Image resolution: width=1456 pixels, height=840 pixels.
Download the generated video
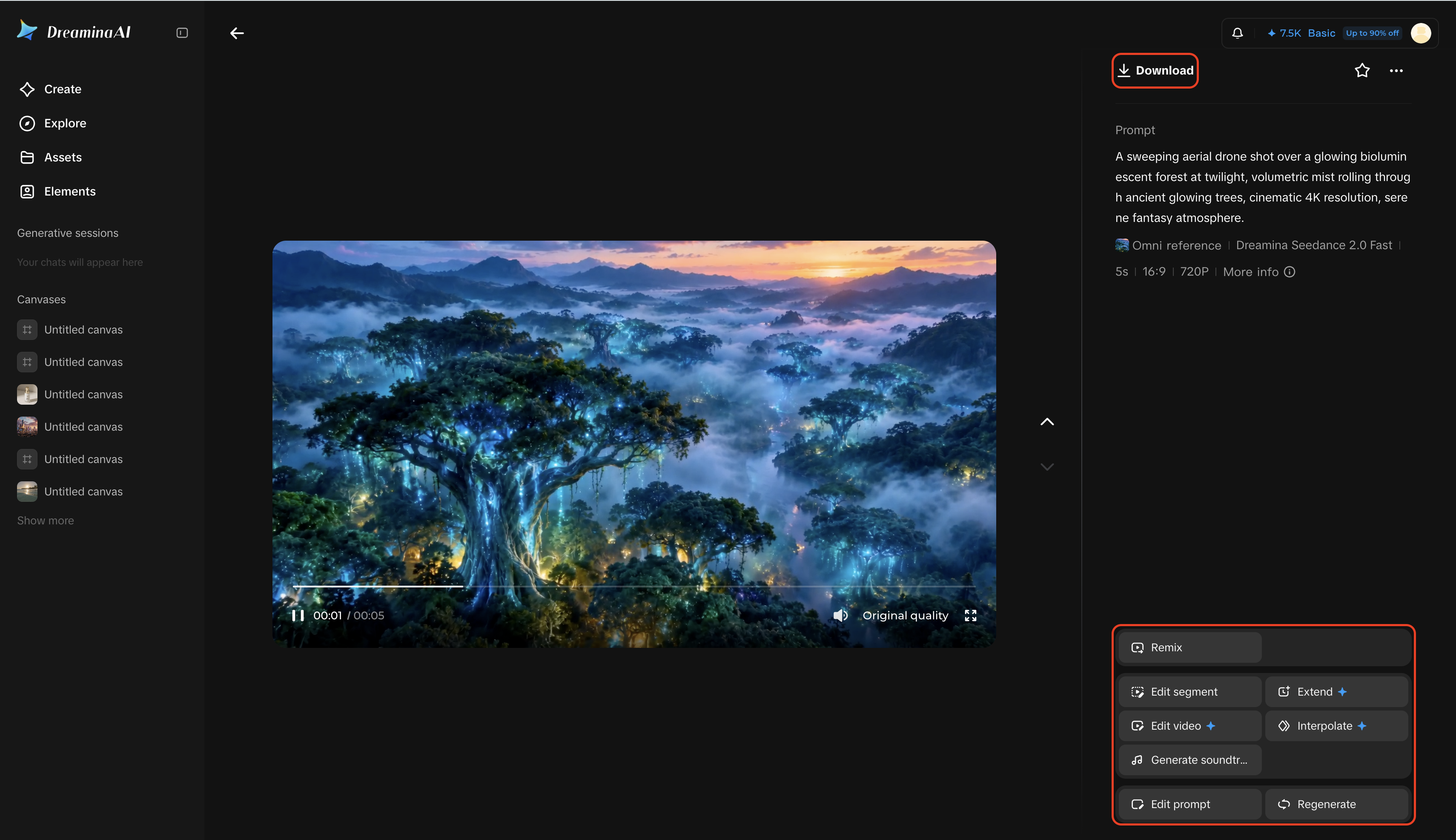coord(1155,70)
